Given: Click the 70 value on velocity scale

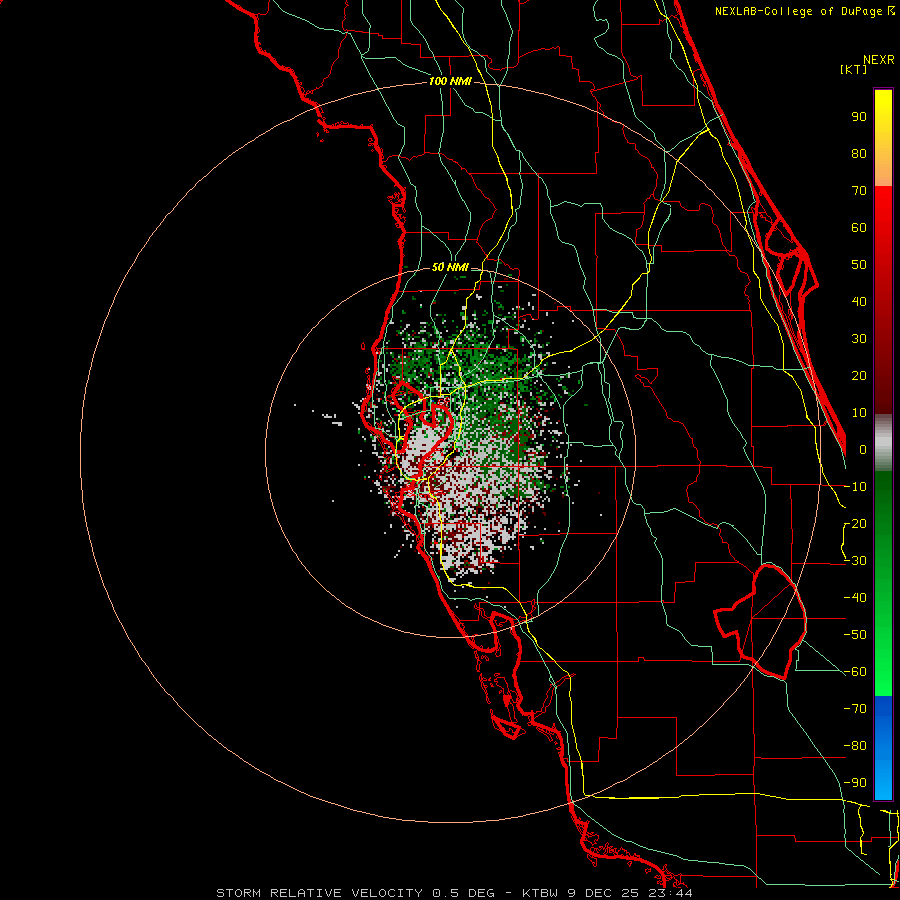Looking at the screenshot, I should (859, 191).
